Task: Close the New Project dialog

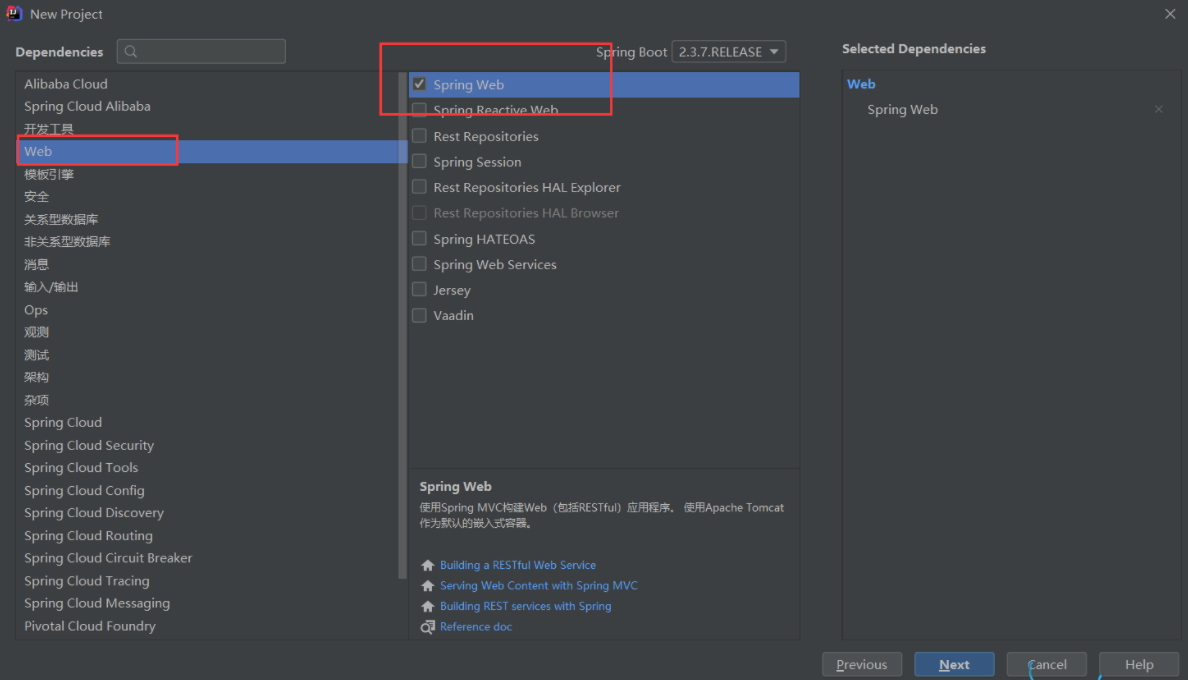Action: (x=1170, y=14)
